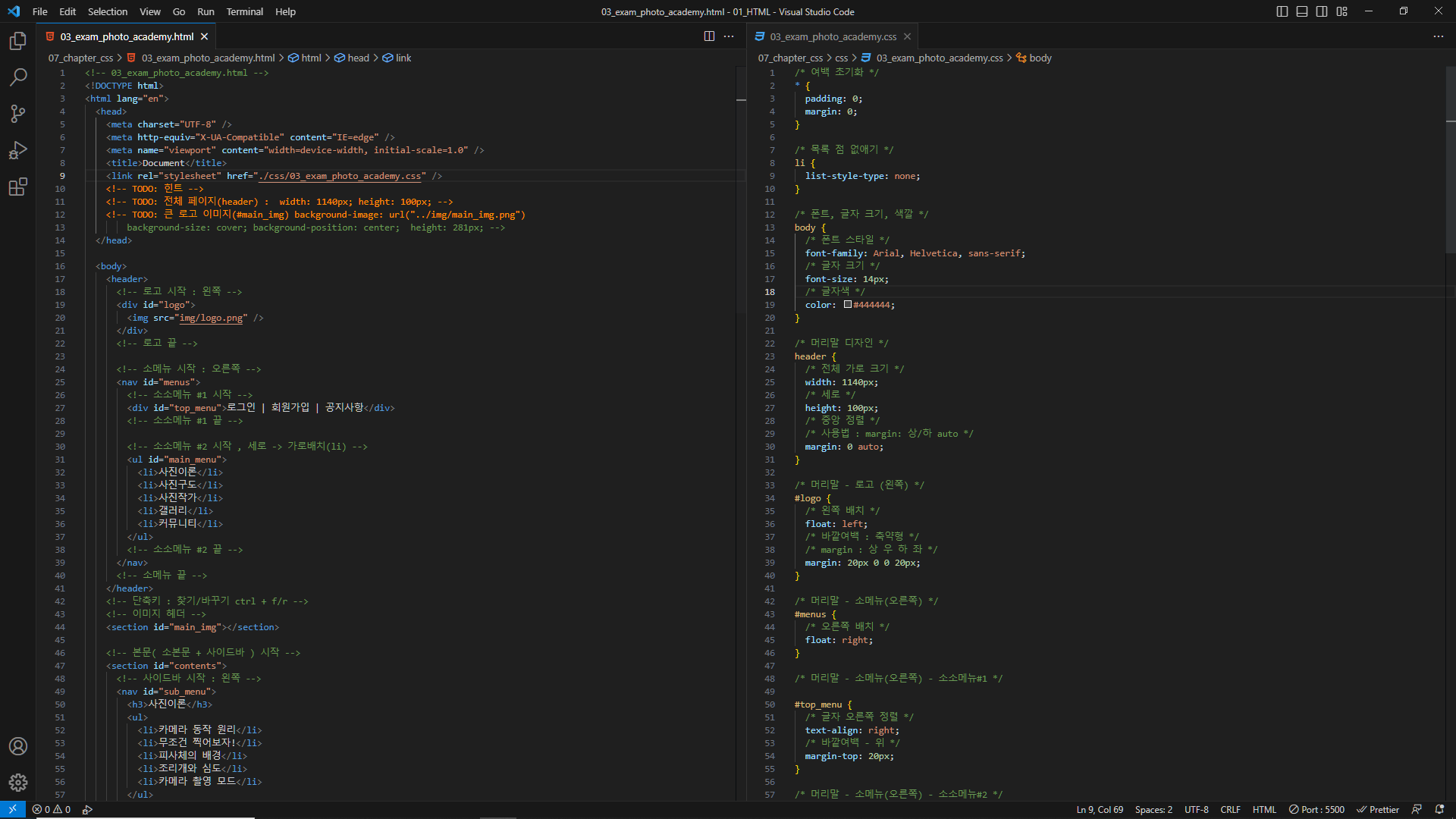Open Source Control view icon

point(18,114)
